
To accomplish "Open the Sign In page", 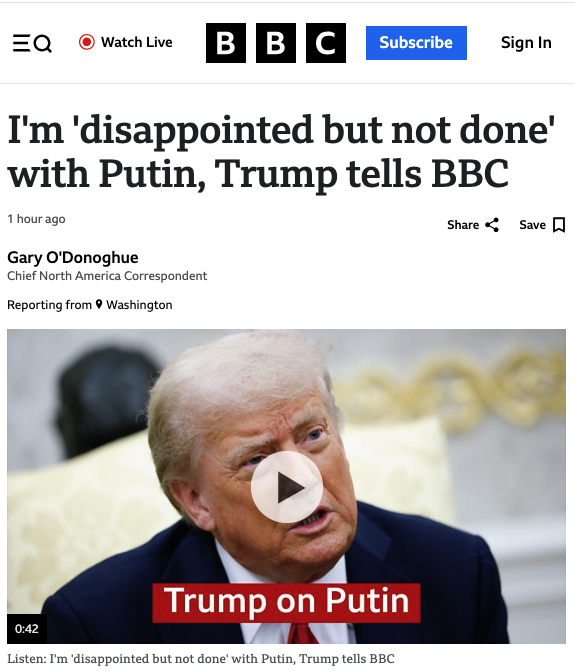I will 526,42.
